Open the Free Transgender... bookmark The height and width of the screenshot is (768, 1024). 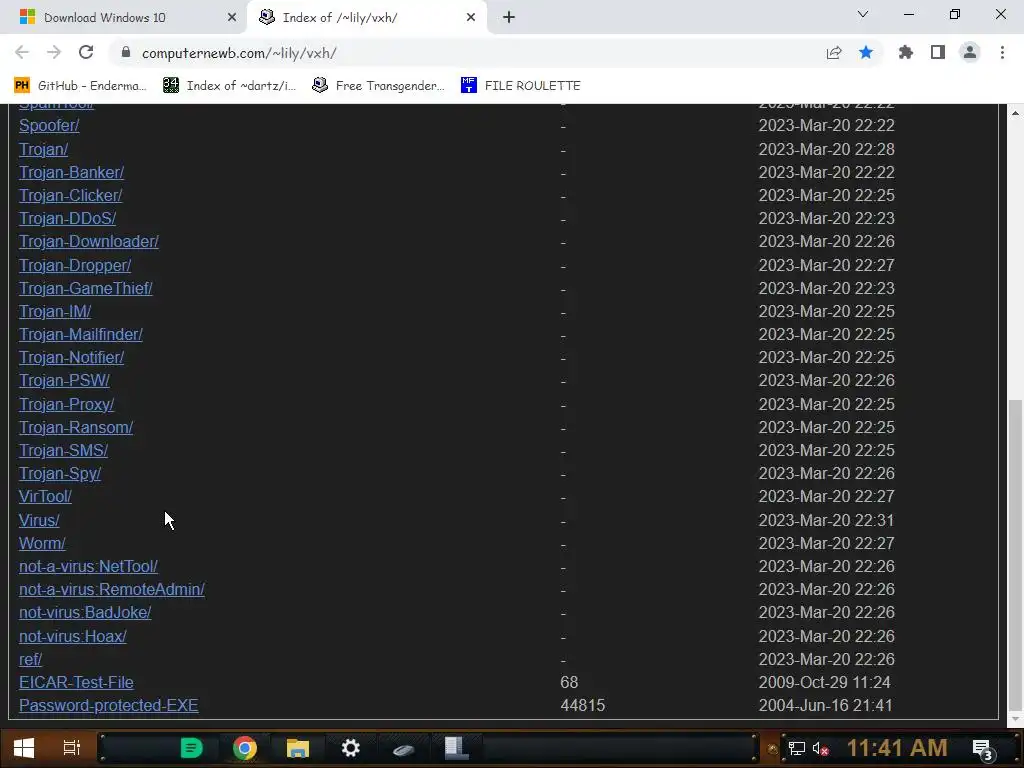click(379, 86)
